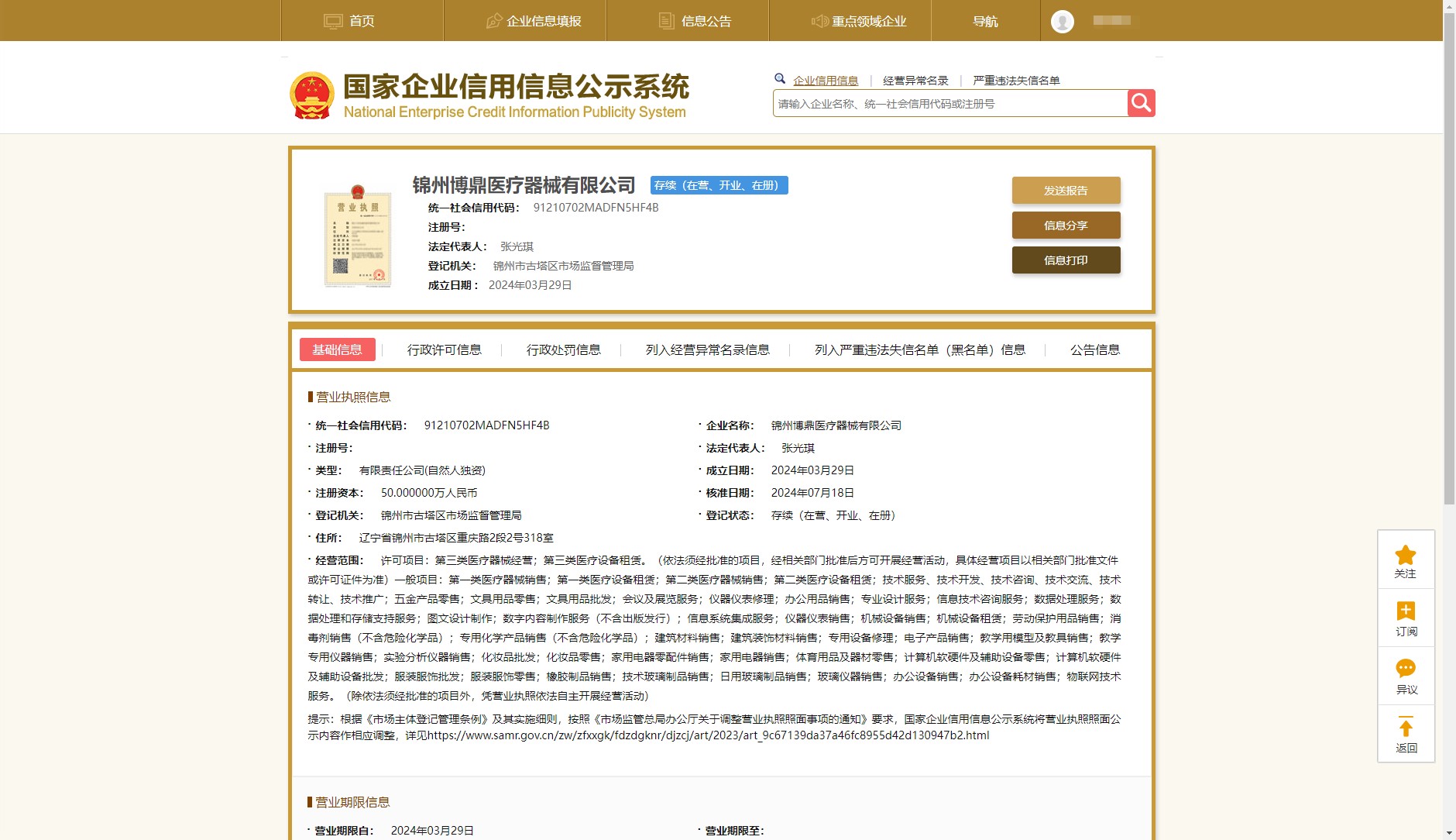Switch to the 列入经营异常名录信息 tab
Screen dimensions: 1456x840
tap(708, 349)
